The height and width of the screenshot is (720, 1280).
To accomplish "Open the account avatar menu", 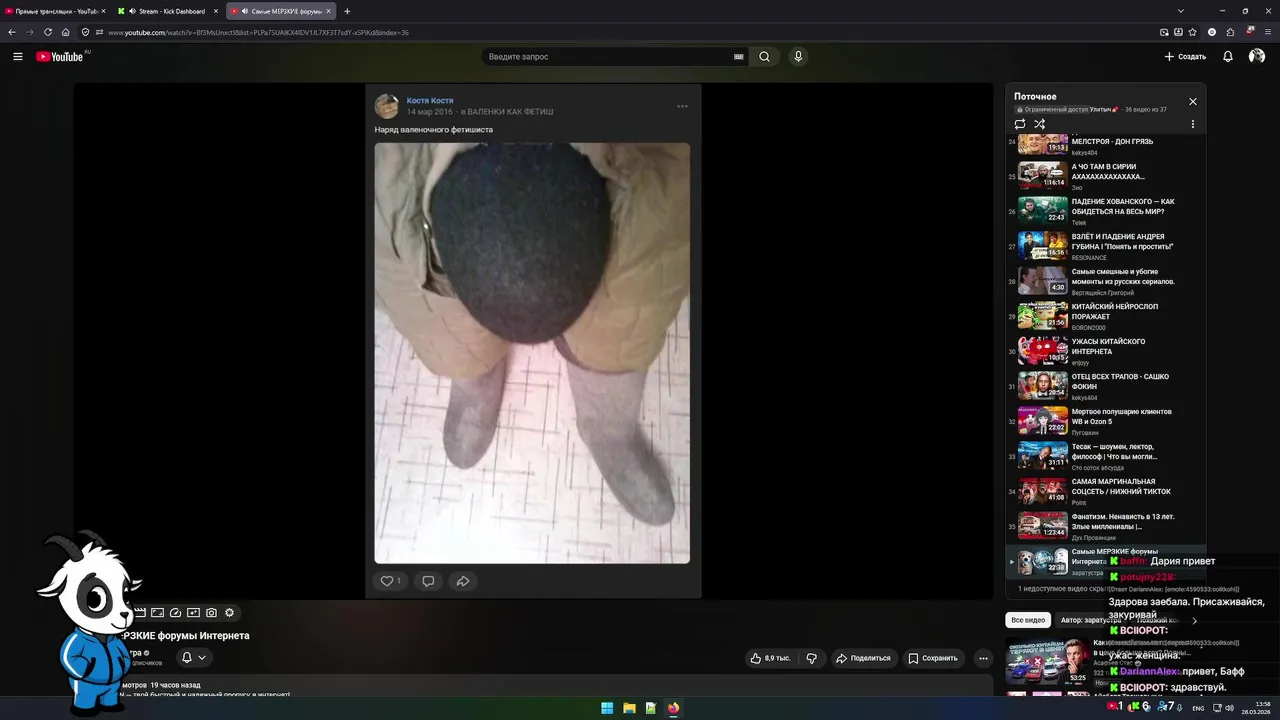I will click(1257, 57).
